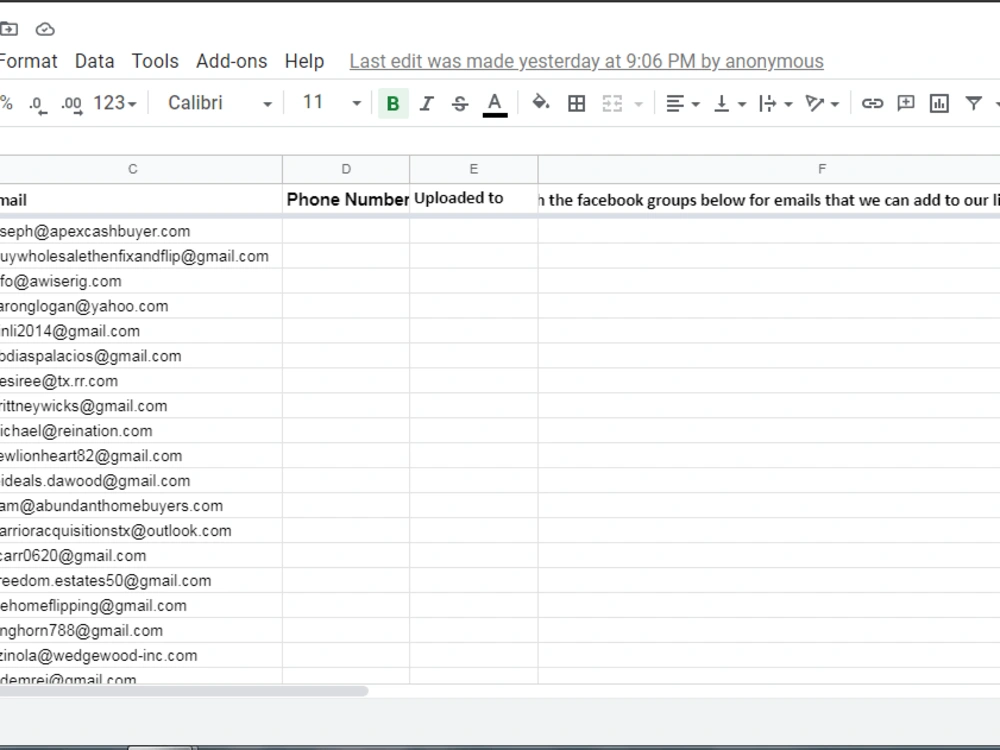The height and width of the screenshot is (750, 1000).
Task: Increase decimal places button
Action: point(71,104)
